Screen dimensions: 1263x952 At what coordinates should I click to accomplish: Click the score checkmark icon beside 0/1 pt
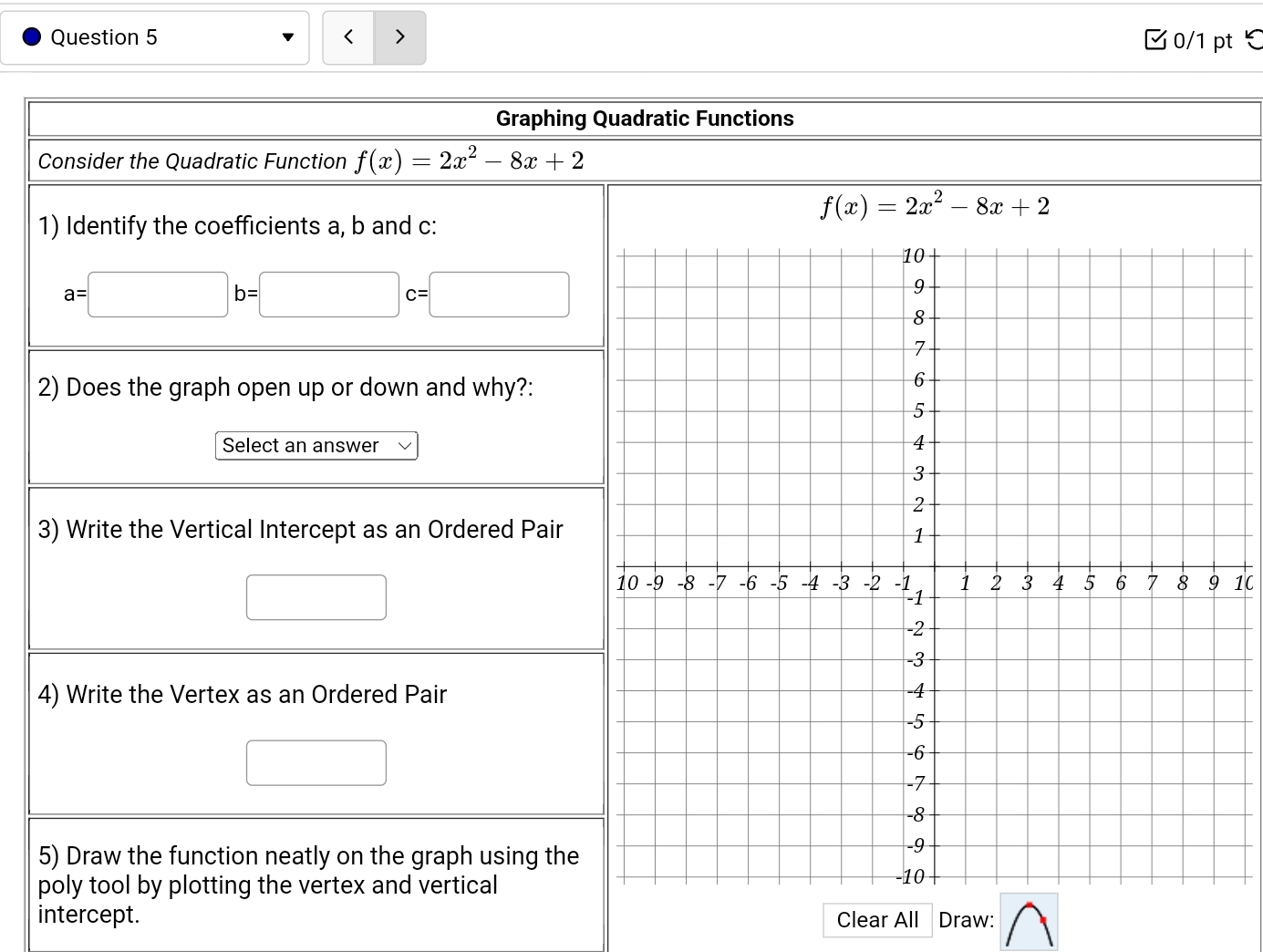tap(1154, 39)
